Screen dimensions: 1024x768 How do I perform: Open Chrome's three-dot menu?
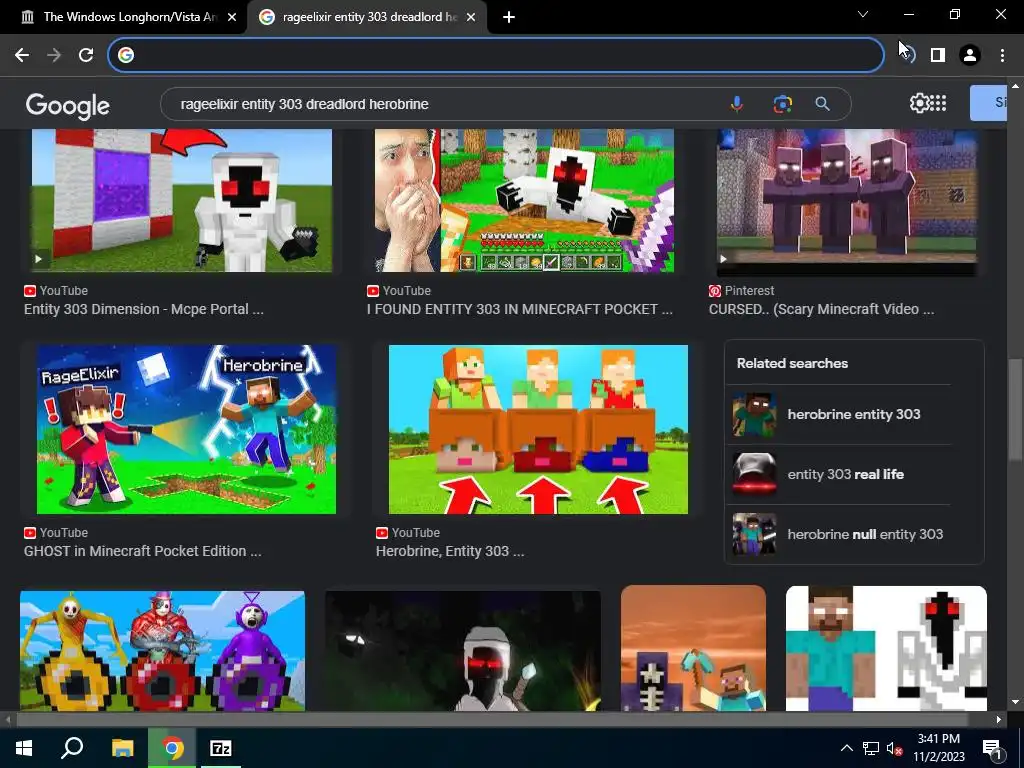1002,55
